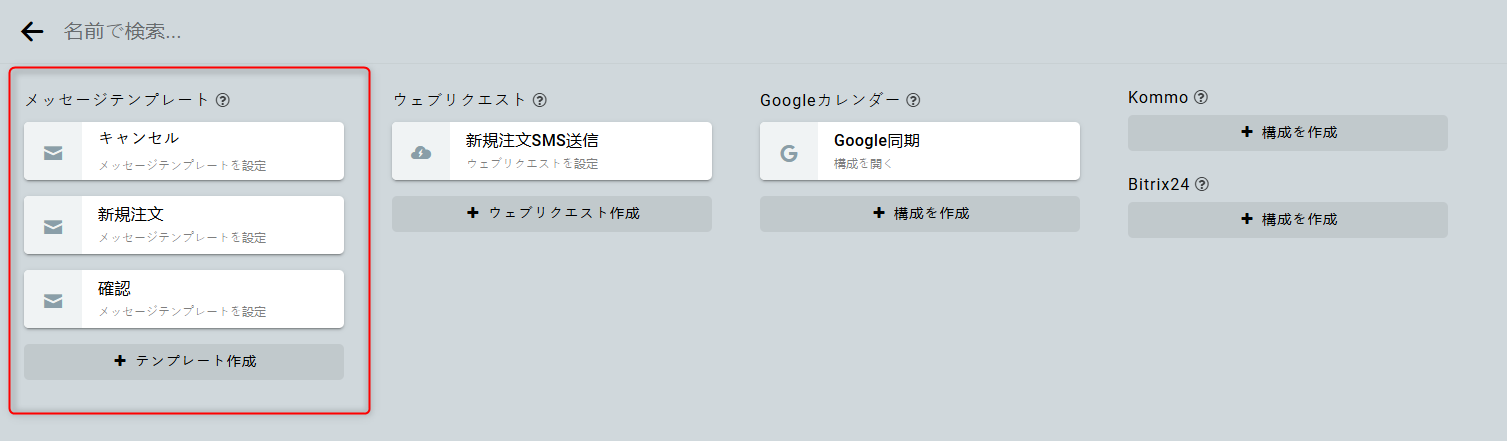The height and width of the screenshot is (441, 1507).
Task: Open the 新規注文SMS送信 web request
Action: point(578,151)
